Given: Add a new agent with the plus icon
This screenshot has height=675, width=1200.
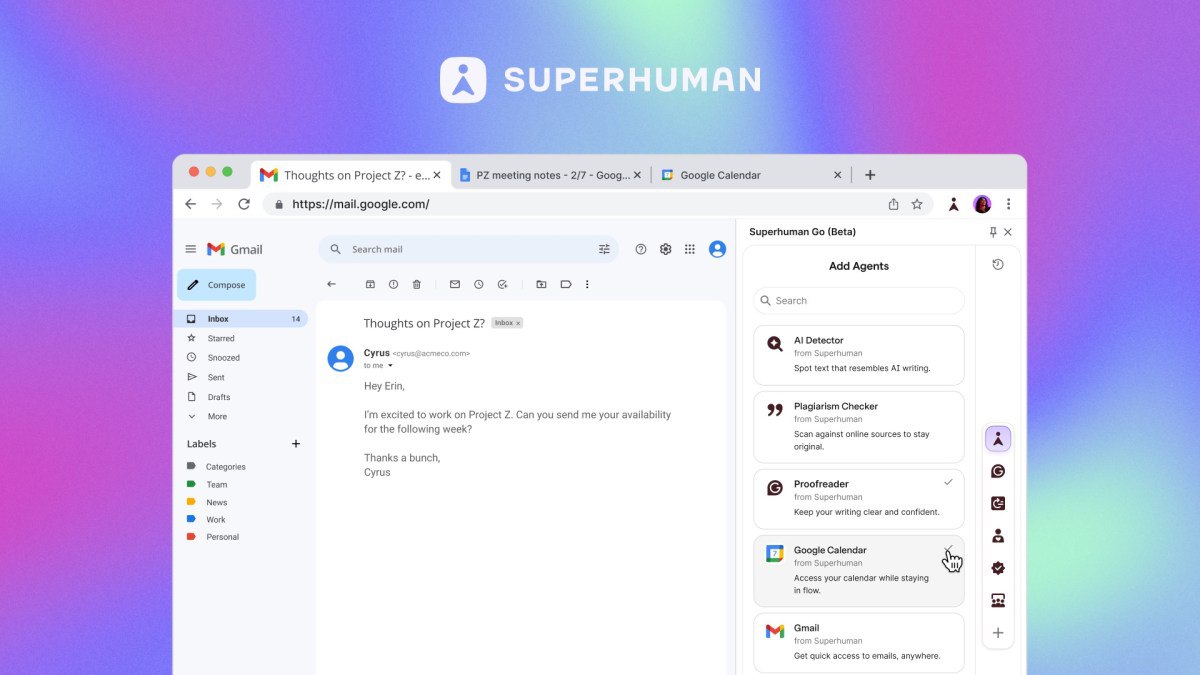Looking at the screenshot, I should [x=997, y=632].
